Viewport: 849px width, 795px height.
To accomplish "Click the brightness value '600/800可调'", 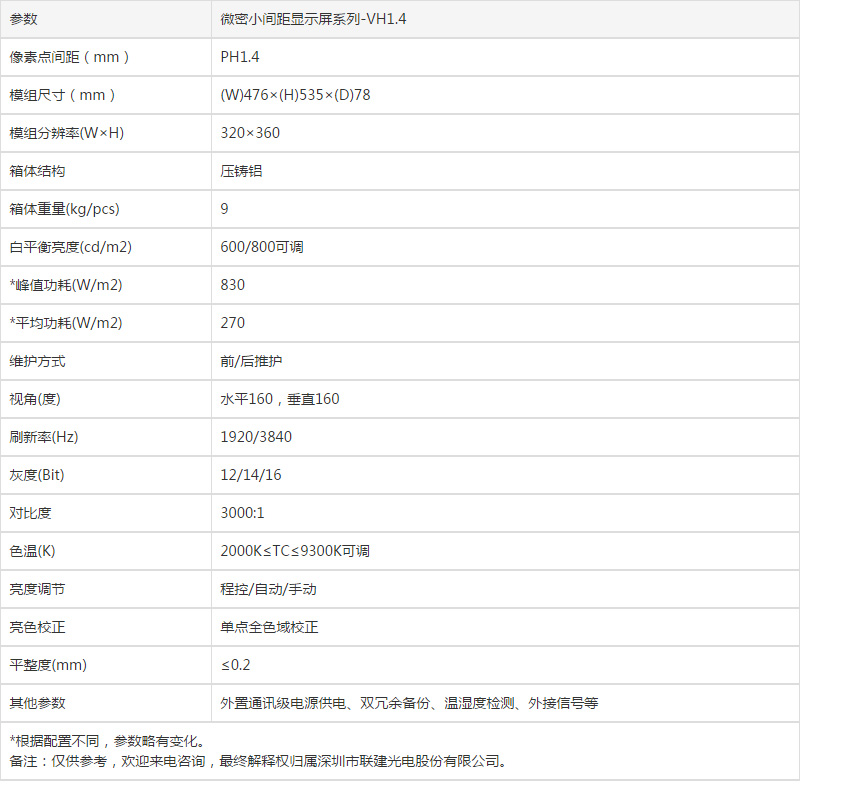I will [x=262, y=247].
